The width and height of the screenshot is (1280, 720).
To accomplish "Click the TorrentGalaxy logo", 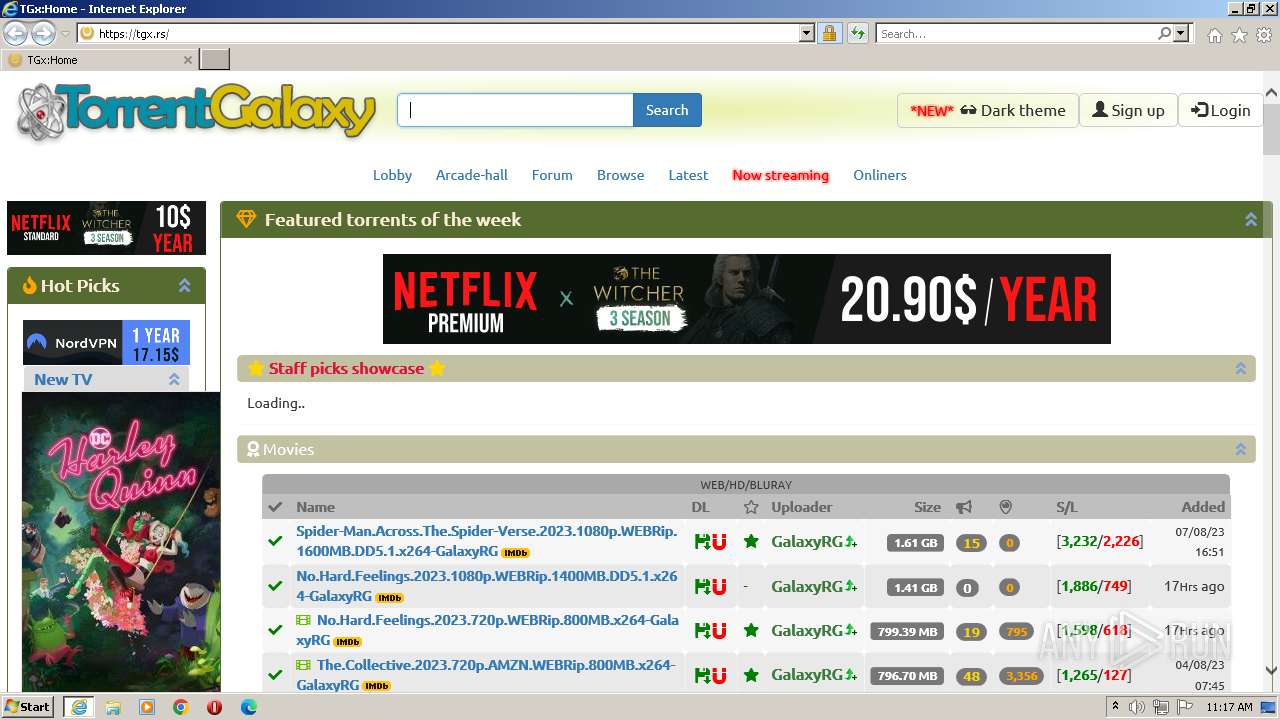I will point(196,111).
